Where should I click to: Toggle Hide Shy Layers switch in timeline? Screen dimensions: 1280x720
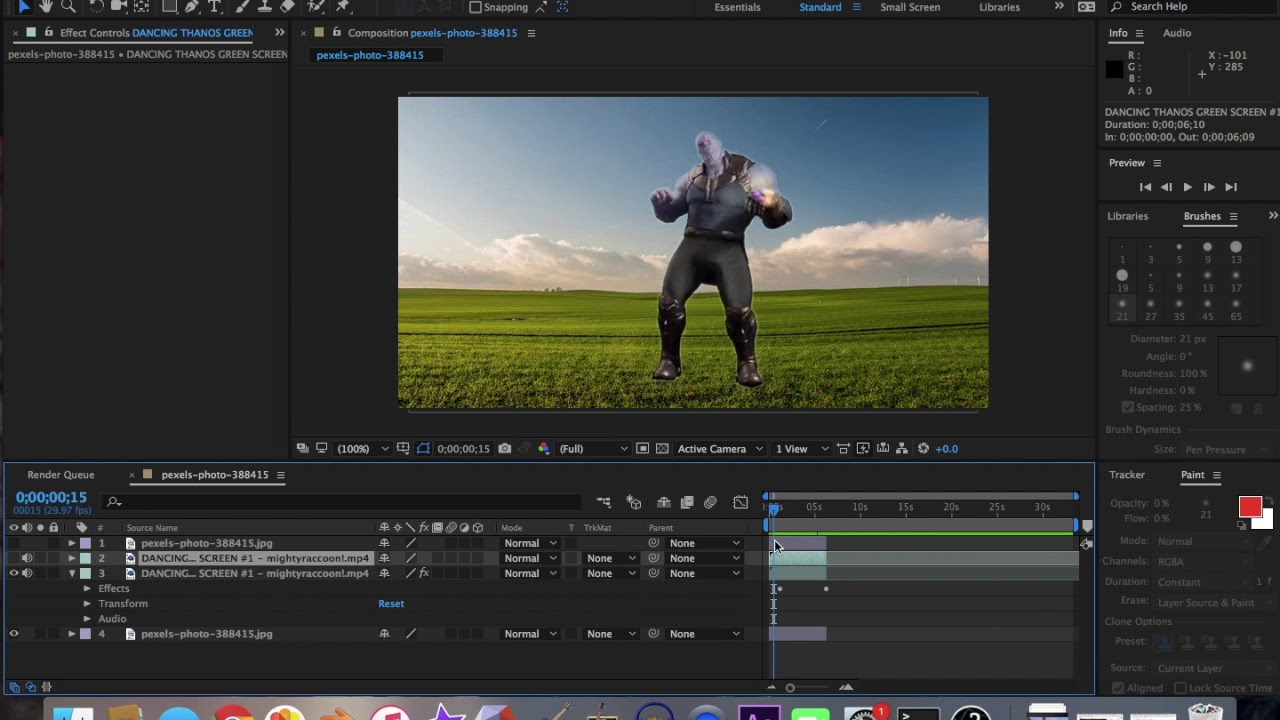coord(663,502)
